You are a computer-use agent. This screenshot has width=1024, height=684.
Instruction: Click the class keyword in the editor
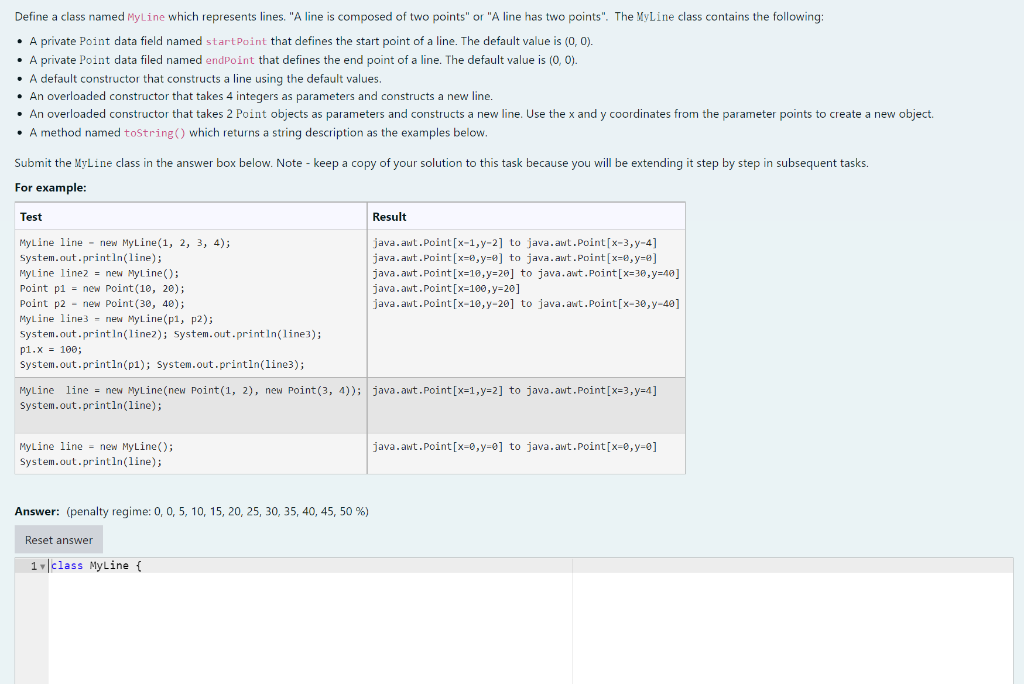coord(67,565)
